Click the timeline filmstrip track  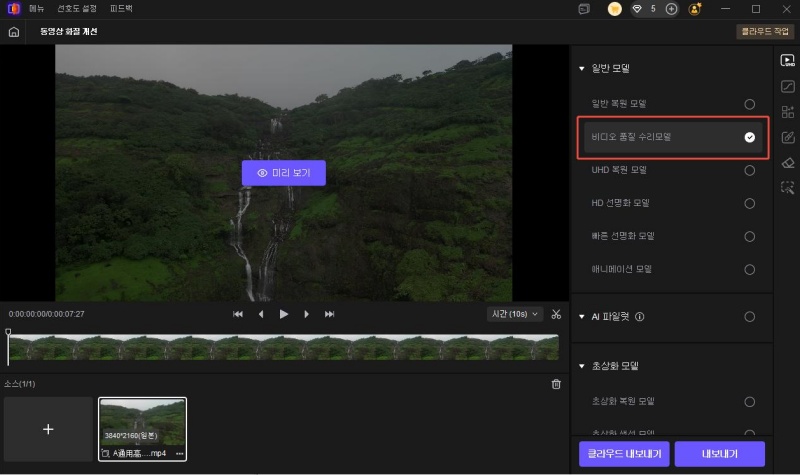[x=284, y=347]
